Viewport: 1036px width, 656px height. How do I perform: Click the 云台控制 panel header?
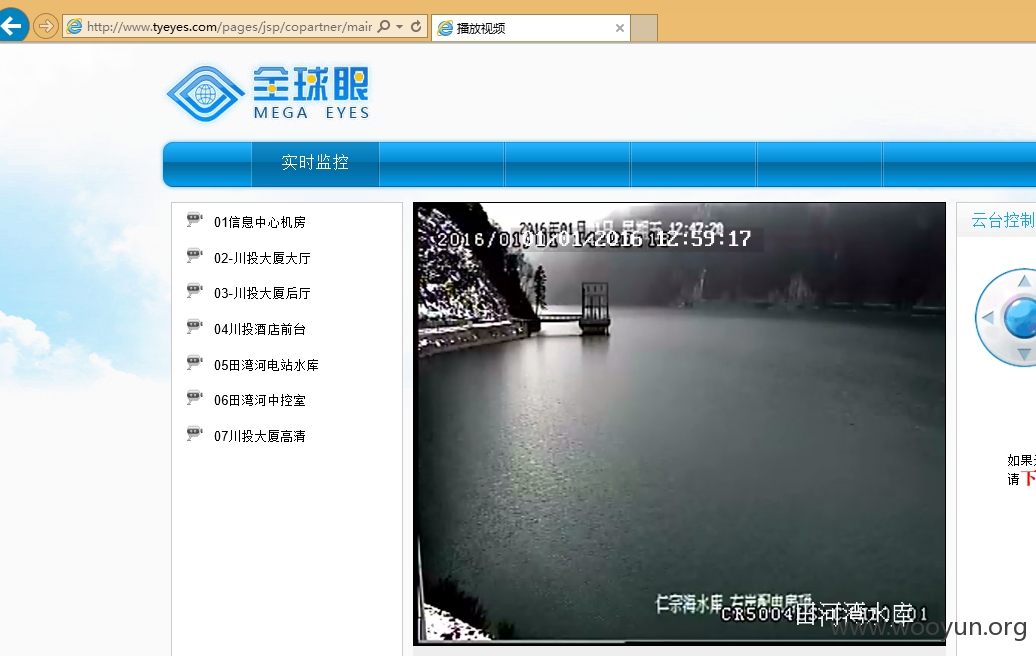pyautogui.click(x=1002, y=220)
